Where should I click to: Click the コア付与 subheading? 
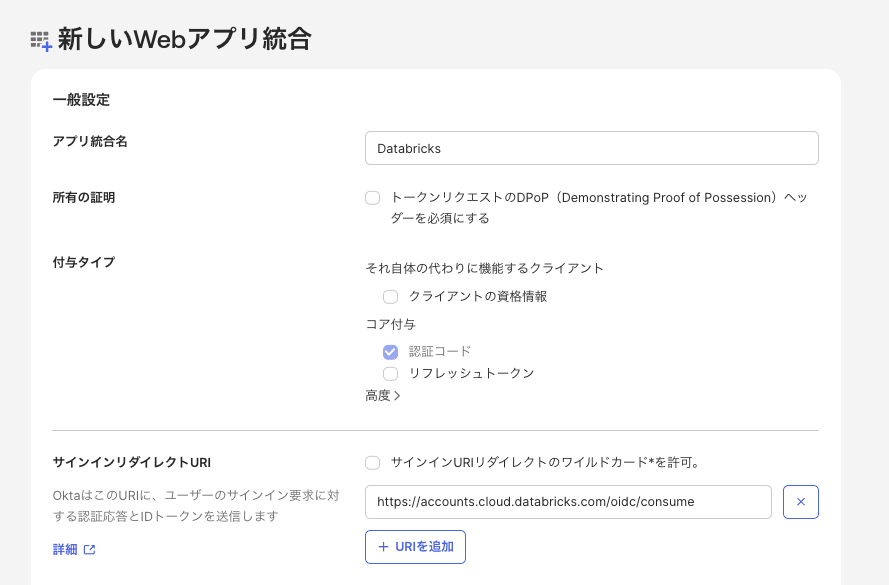pos(390,324)
